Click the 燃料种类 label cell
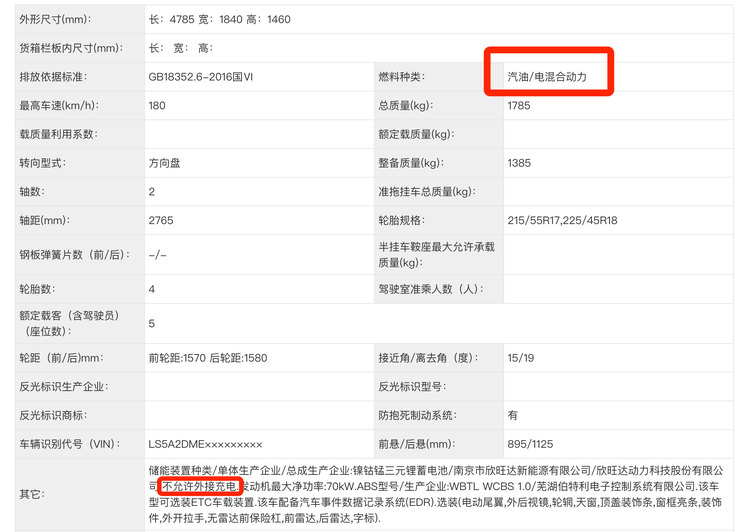Image resolution: width=750 pixels, height=532 pixels. (401, 77)
